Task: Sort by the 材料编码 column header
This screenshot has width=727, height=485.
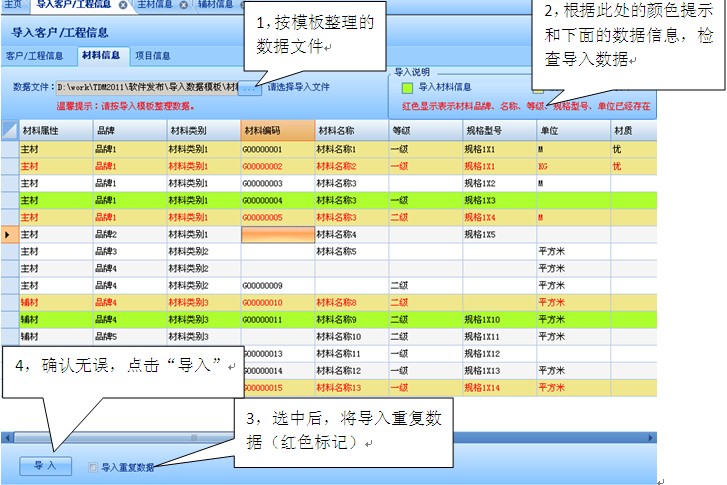Action: pyautogui.click(x=276, y=131)
